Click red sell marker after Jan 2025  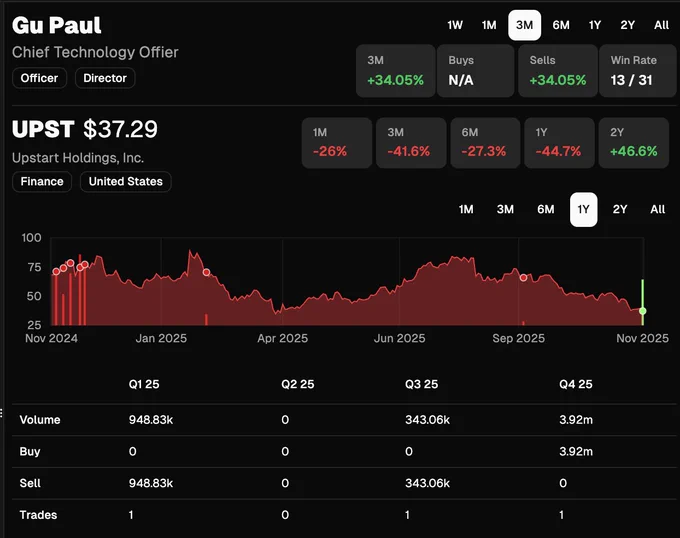[x=206, y=272]
